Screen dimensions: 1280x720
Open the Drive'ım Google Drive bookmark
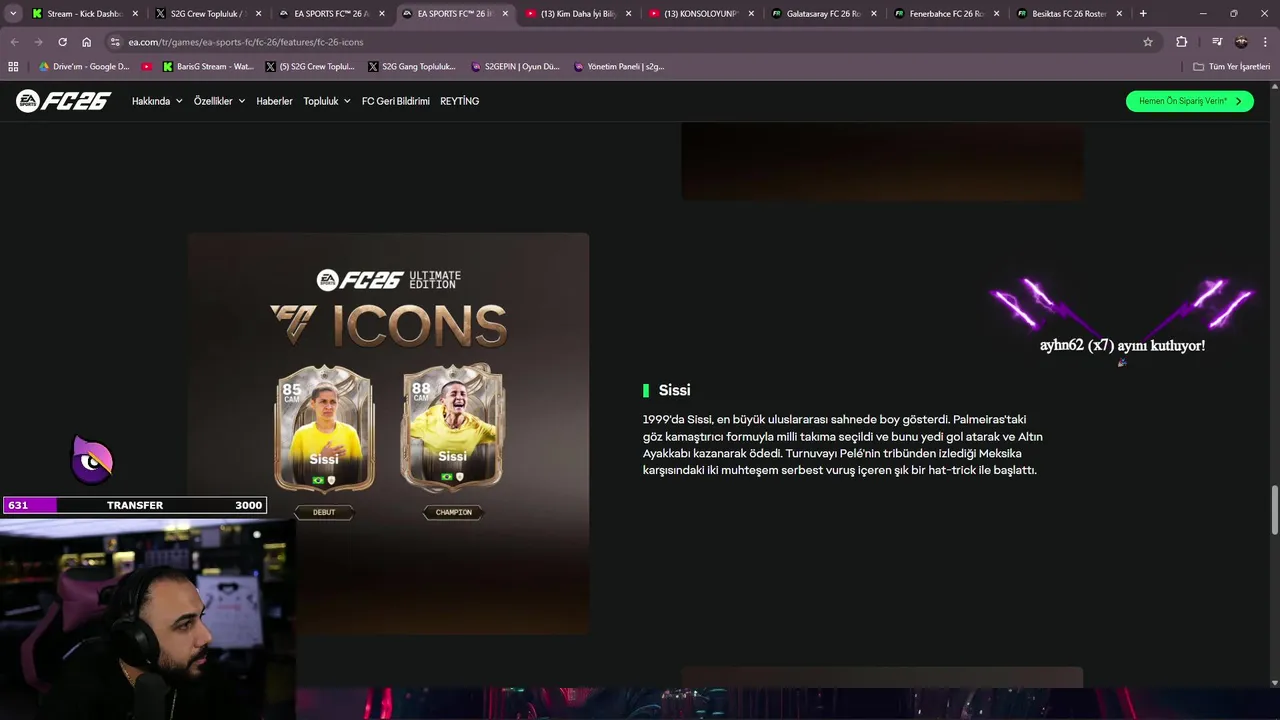click(x=84, y=67)
